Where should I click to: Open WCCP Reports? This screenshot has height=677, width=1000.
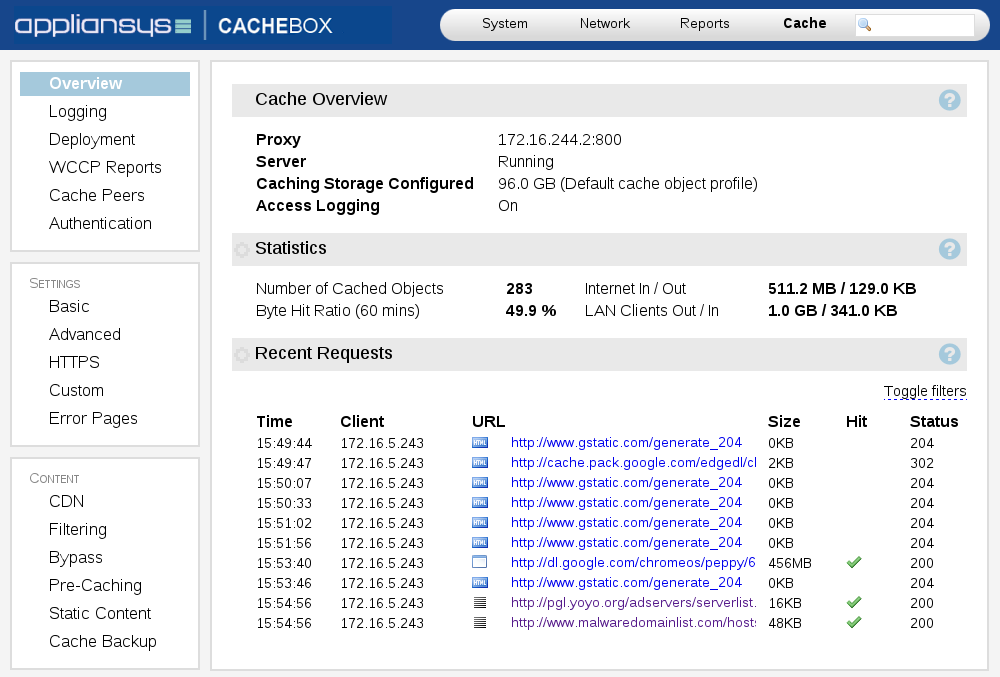click(105, 168)
